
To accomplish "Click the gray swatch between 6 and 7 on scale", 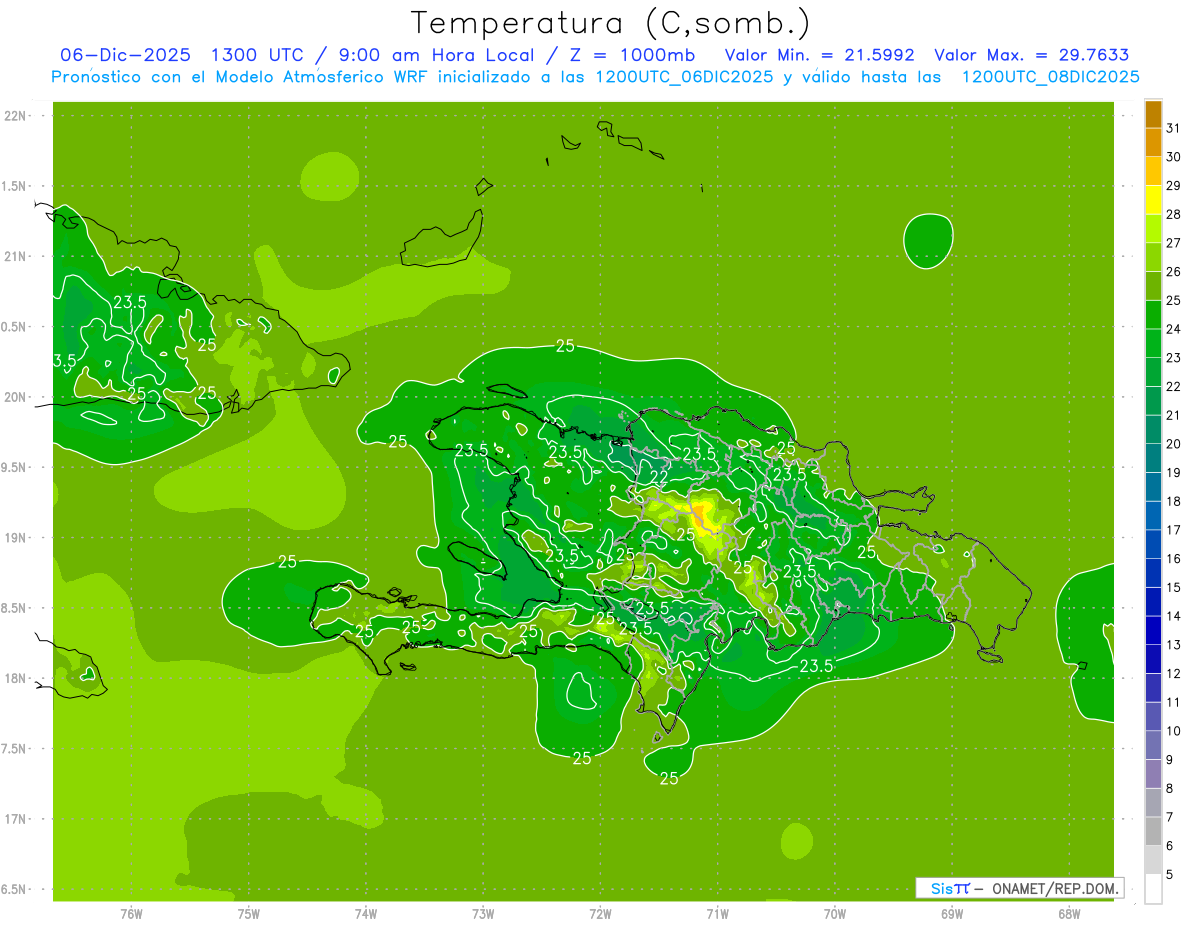I will coord(1153,831).
